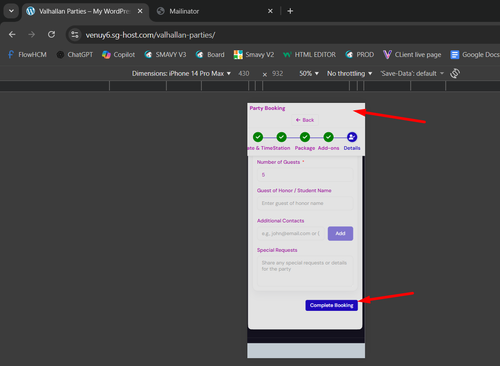Click the Package step check circle
500x366 pixels.
click(305, 137)
